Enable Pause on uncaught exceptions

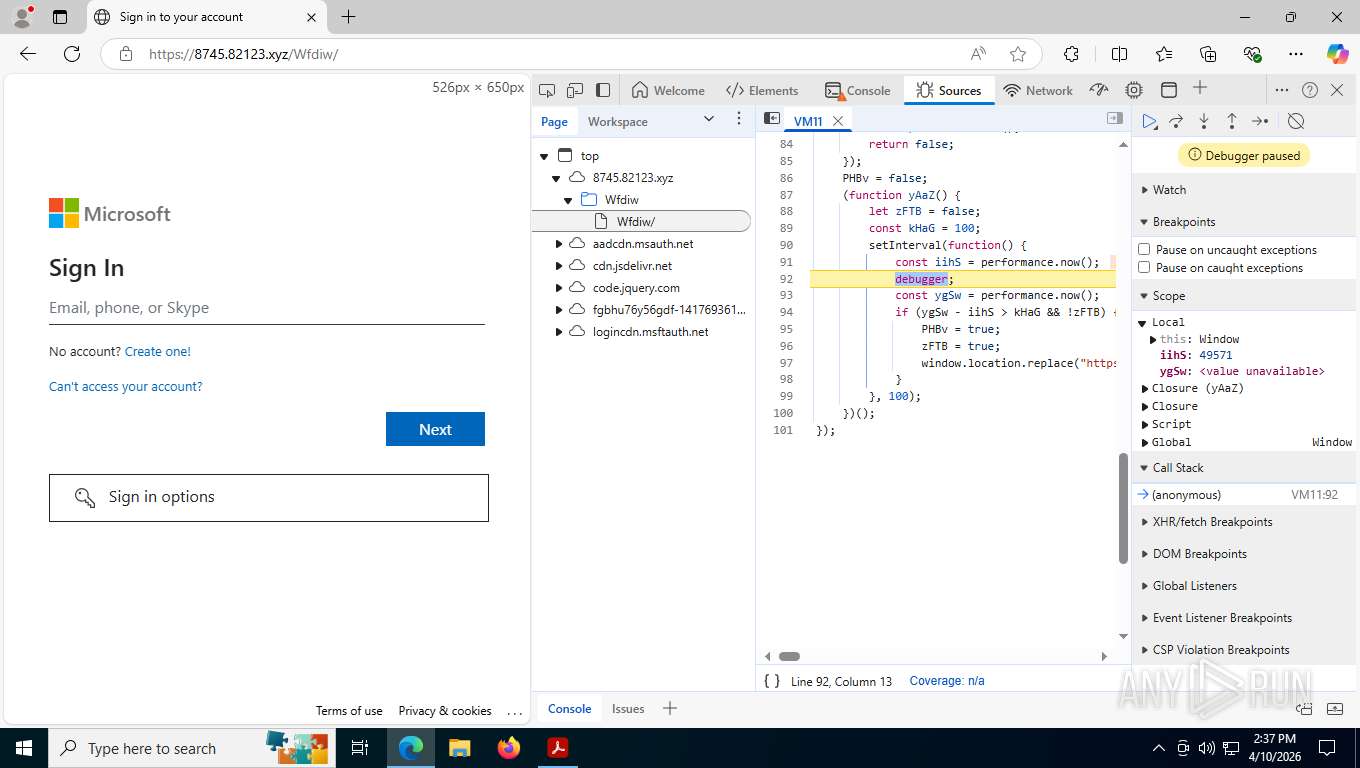click(1144, 249)
